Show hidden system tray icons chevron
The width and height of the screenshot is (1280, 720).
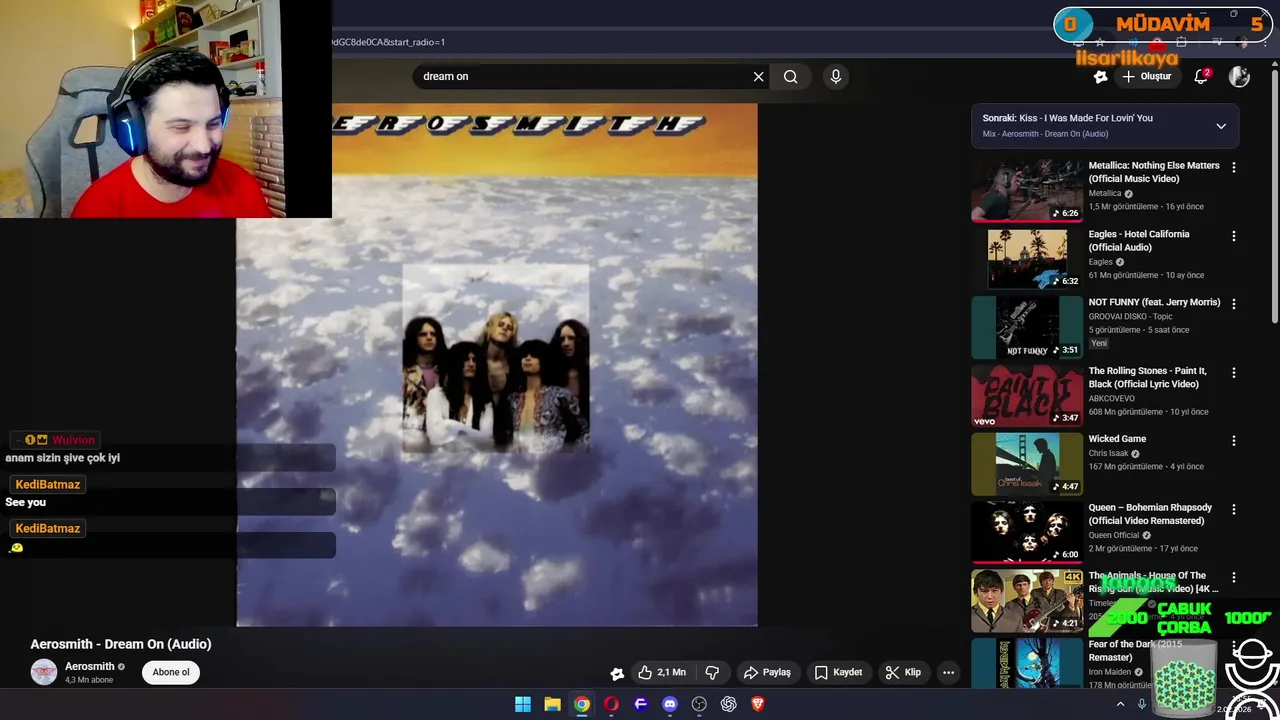(x=1120, y=704)
